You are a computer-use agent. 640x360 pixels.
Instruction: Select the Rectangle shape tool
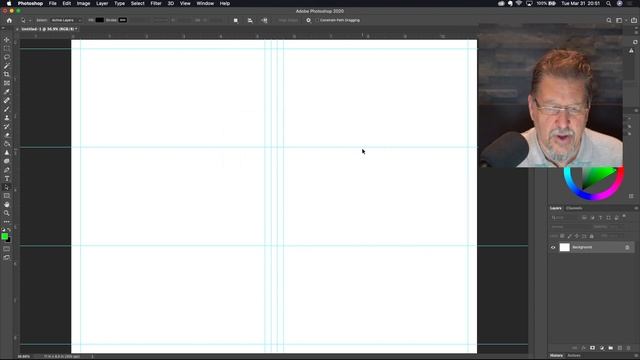click(x=7, y=196)
